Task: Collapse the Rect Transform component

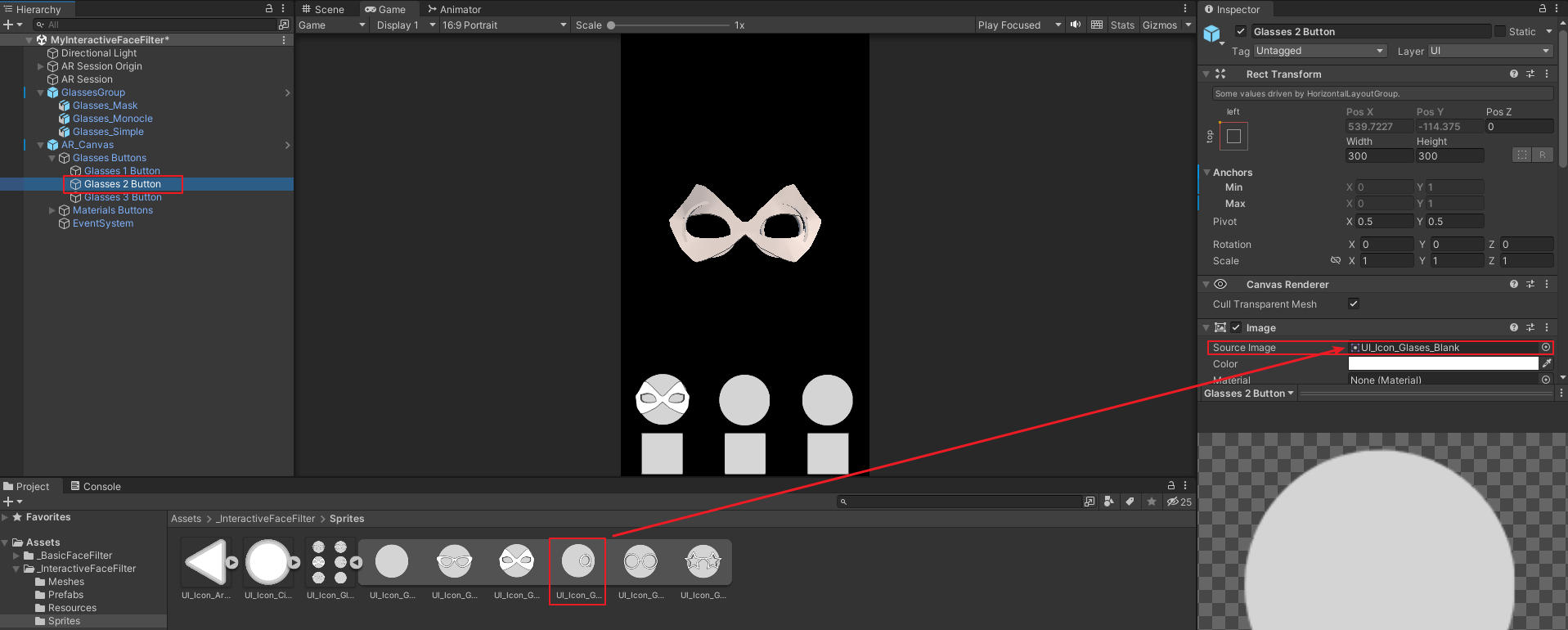Action: [1206, 74]
